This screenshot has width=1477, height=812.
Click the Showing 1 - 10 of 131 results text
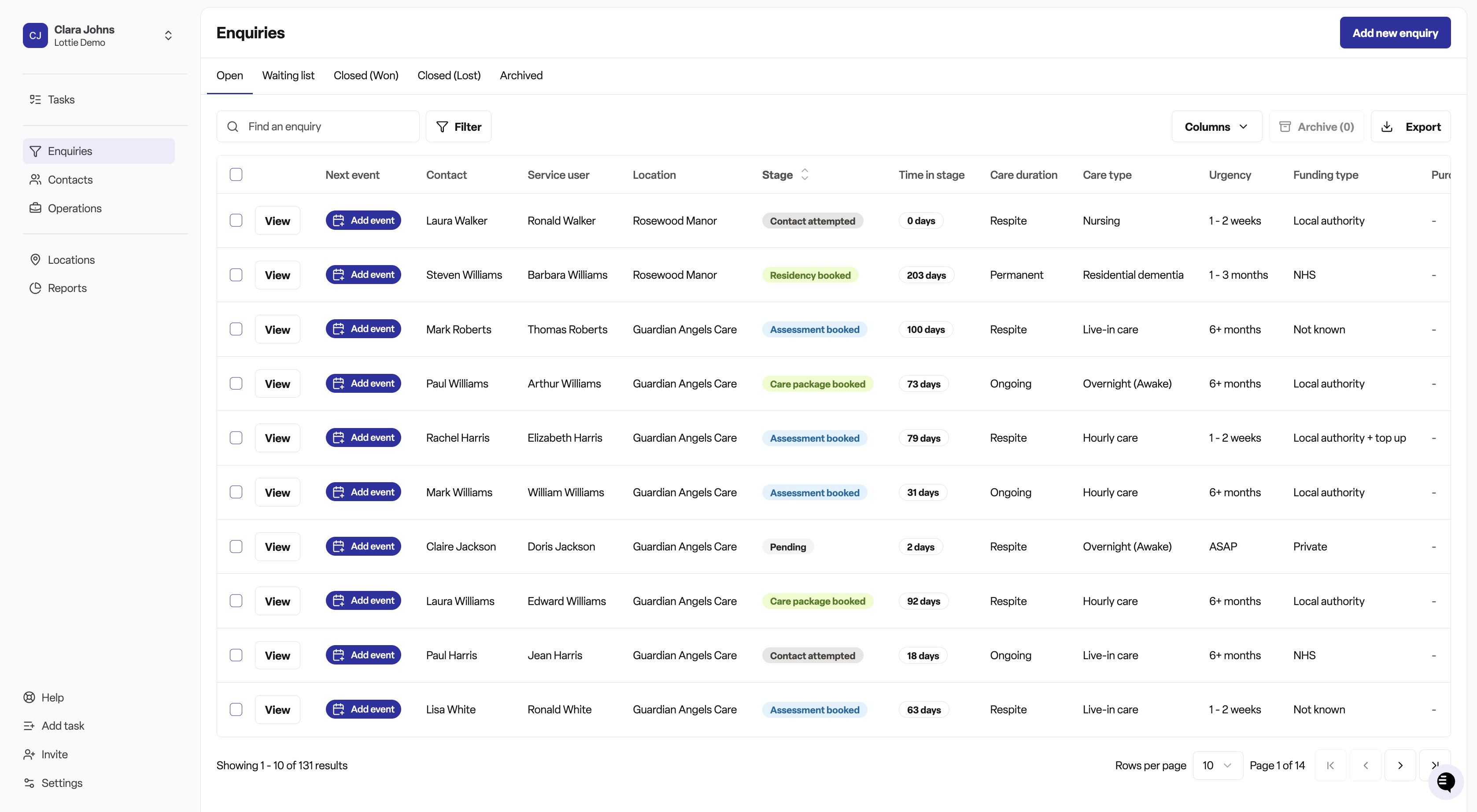click(x=282, y=766)
